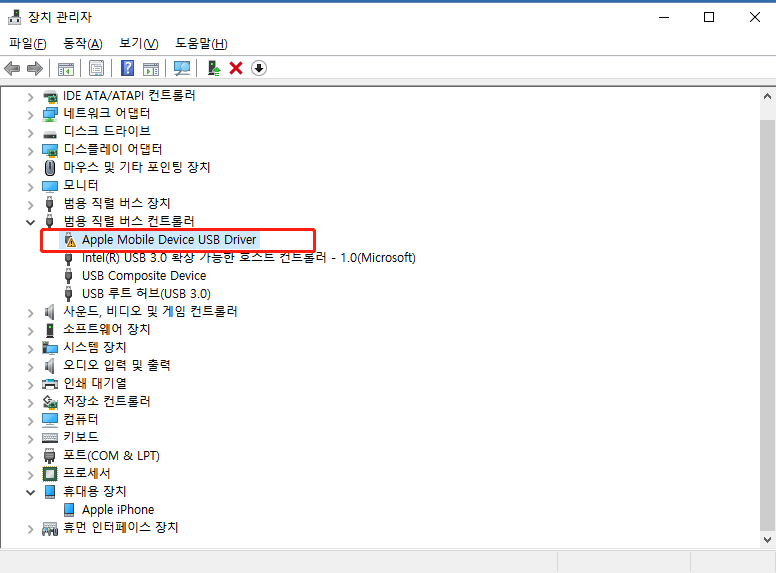Select the 키보드 category label

pyautogui.click(x=81, y=437)
